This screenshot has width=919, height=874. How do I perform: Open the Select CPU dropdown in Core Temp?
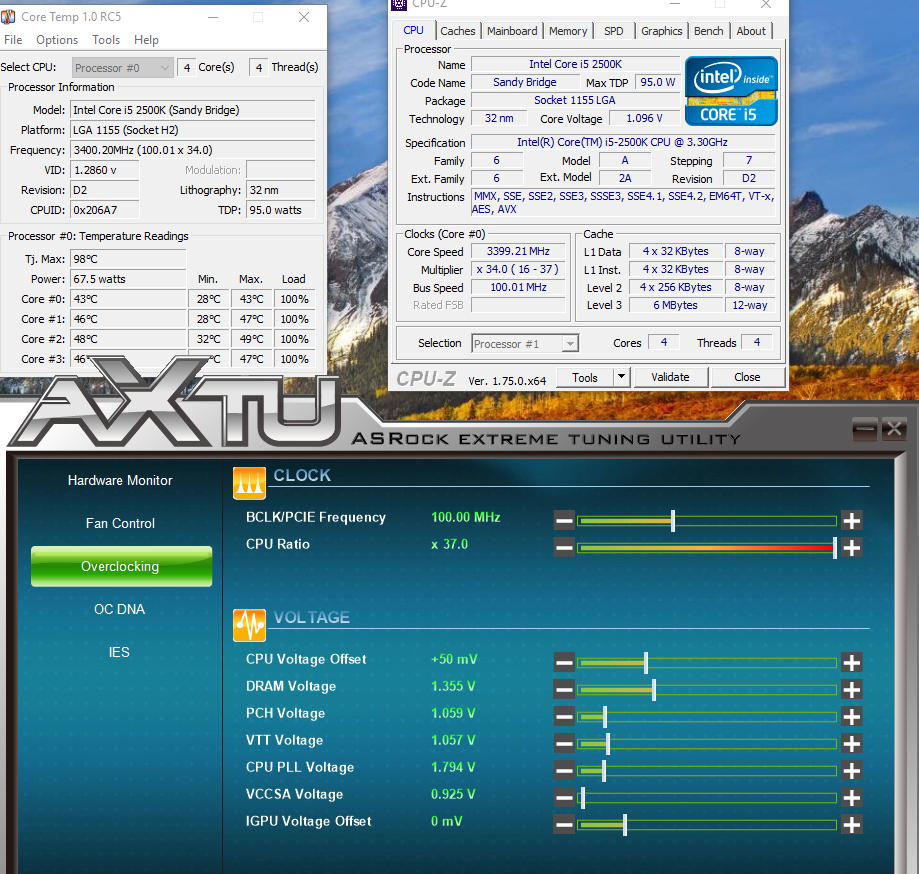(x=122, y=67)
